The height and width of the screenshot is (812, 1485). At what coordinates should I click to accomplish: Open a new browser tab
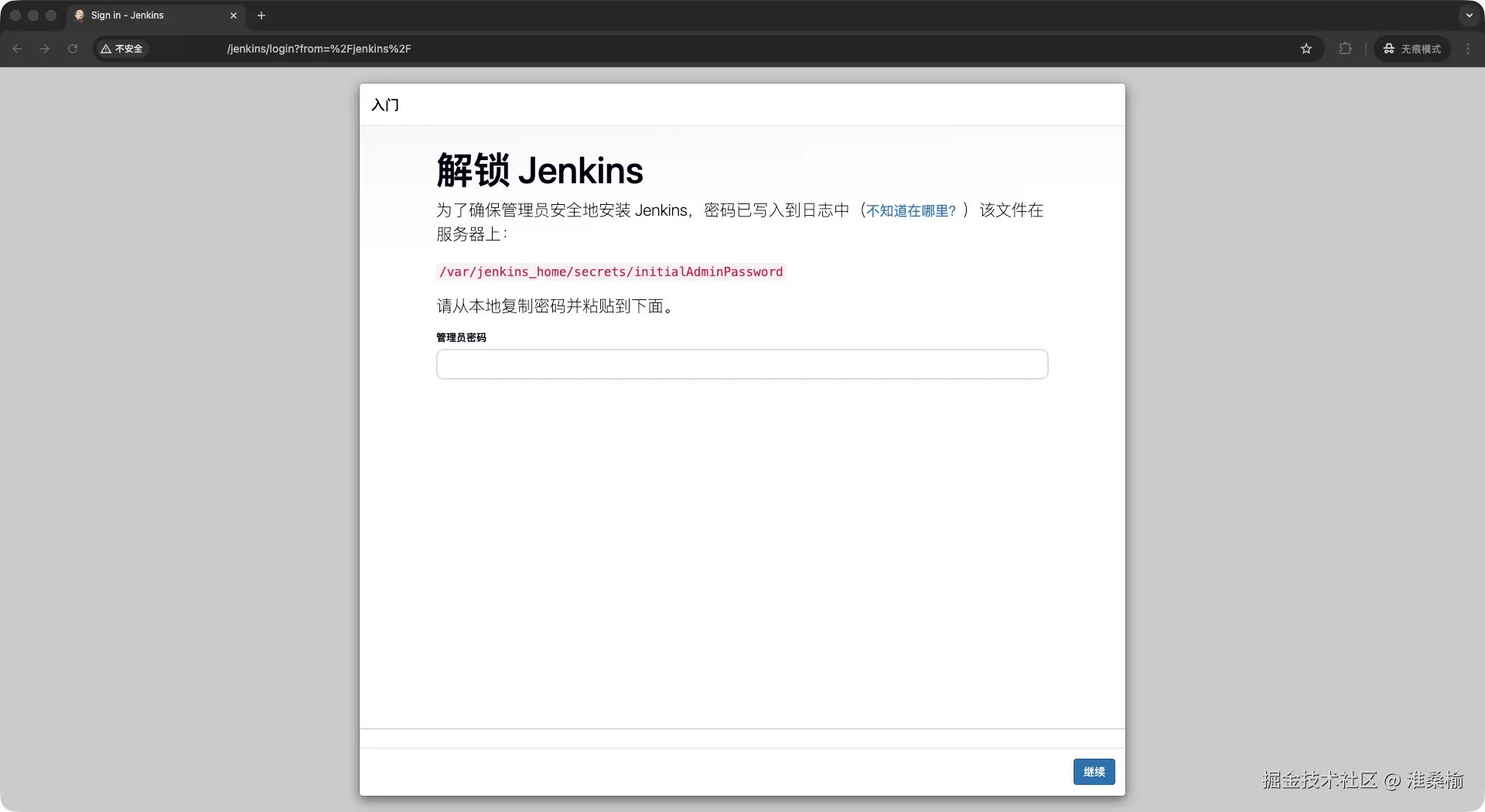pos(261,15)
